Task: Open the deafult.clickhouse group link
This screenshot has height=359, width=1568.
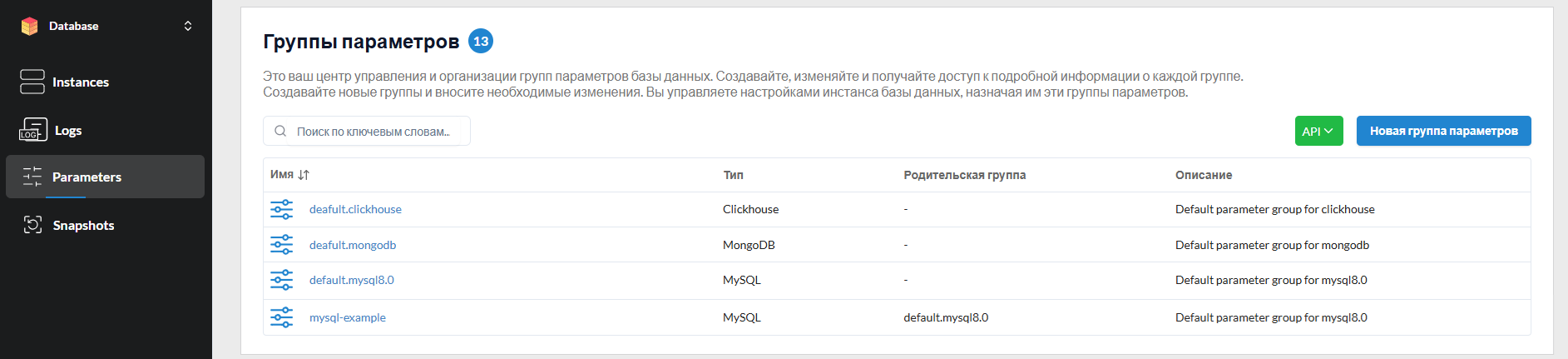Action: point(355,209)
